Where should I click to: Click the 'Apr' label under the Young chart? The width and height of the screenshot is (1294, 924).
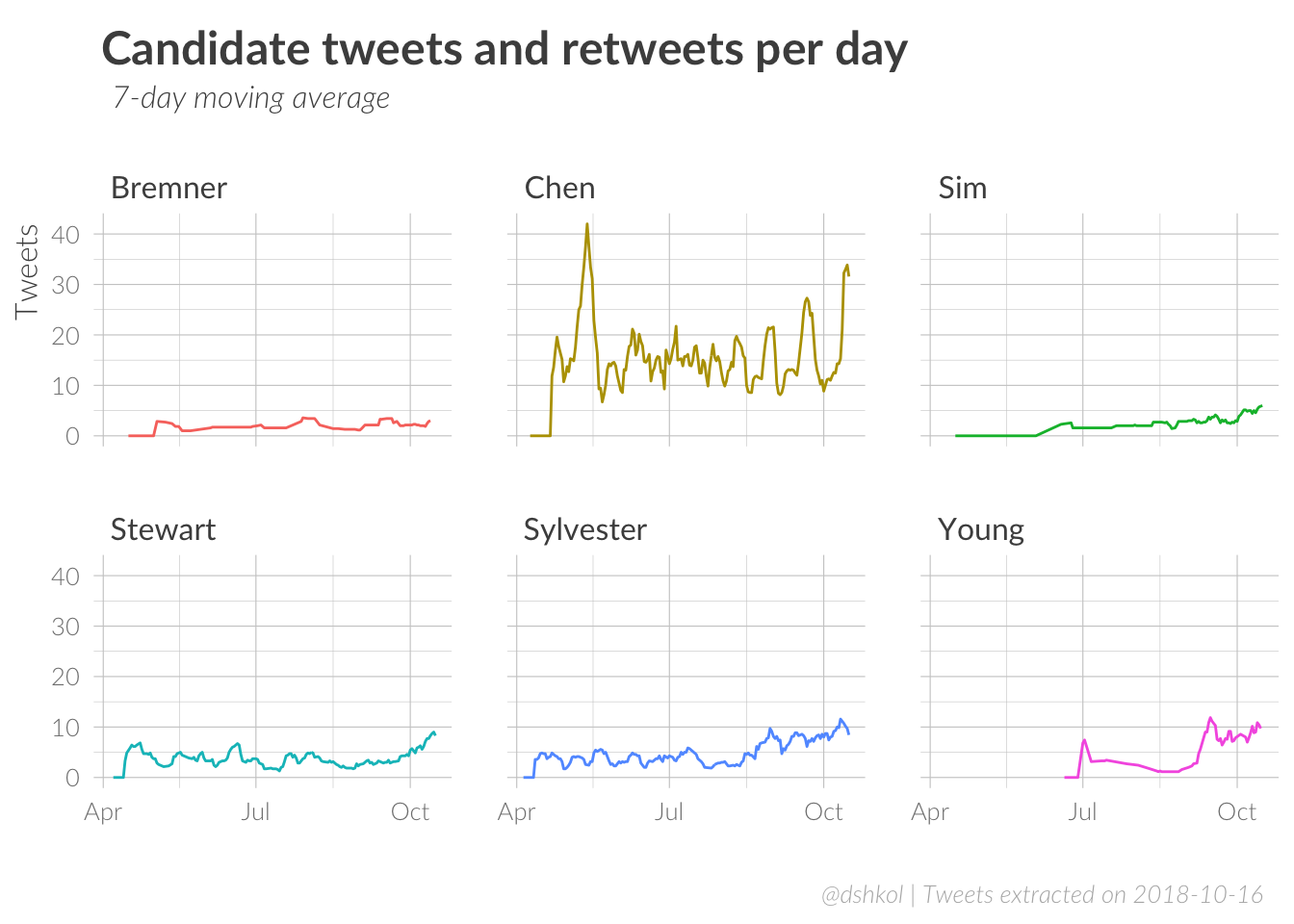[930, 812]
